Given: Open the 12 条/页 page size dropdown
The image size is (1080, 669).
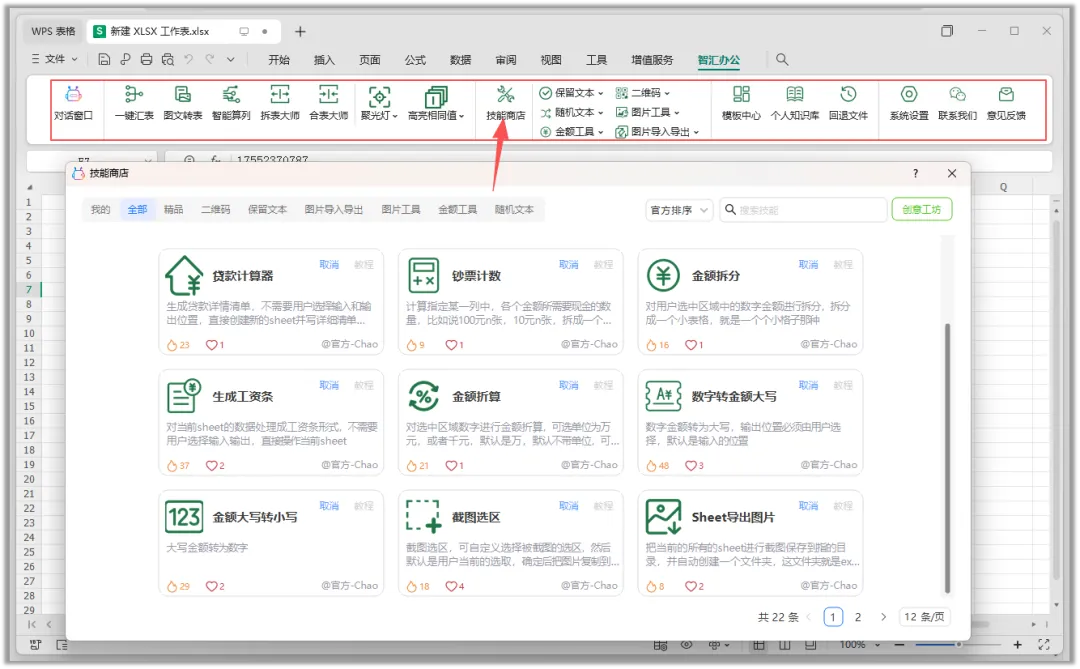Looking at the screenshot, I should pos(924,617).
